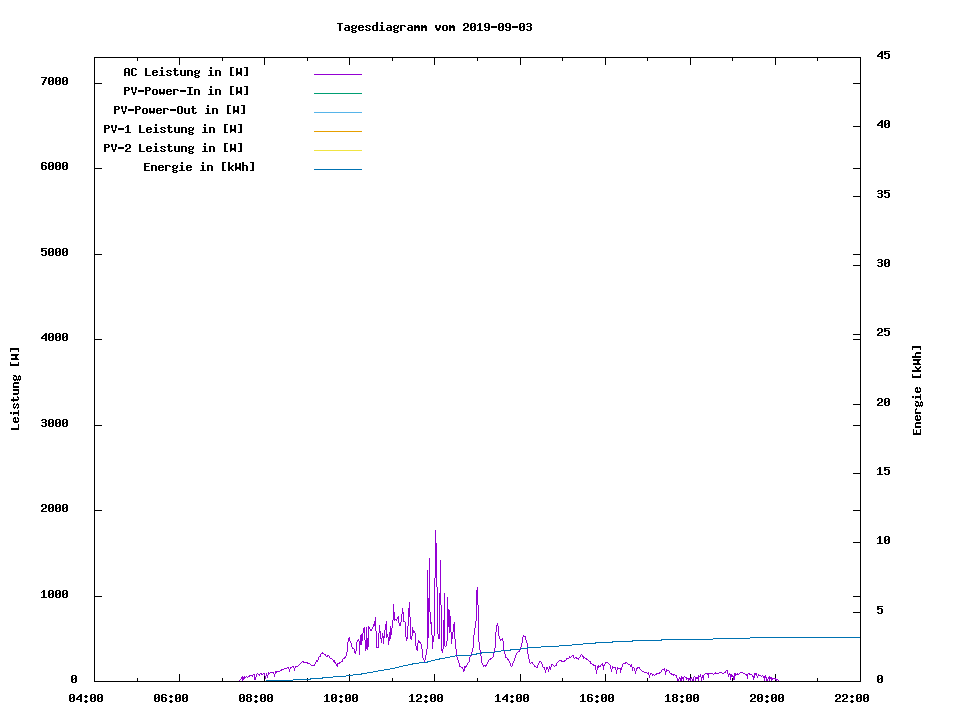
Task: Pick the PV-2 Leistung in [W] legend label
Action: [173, 148]
